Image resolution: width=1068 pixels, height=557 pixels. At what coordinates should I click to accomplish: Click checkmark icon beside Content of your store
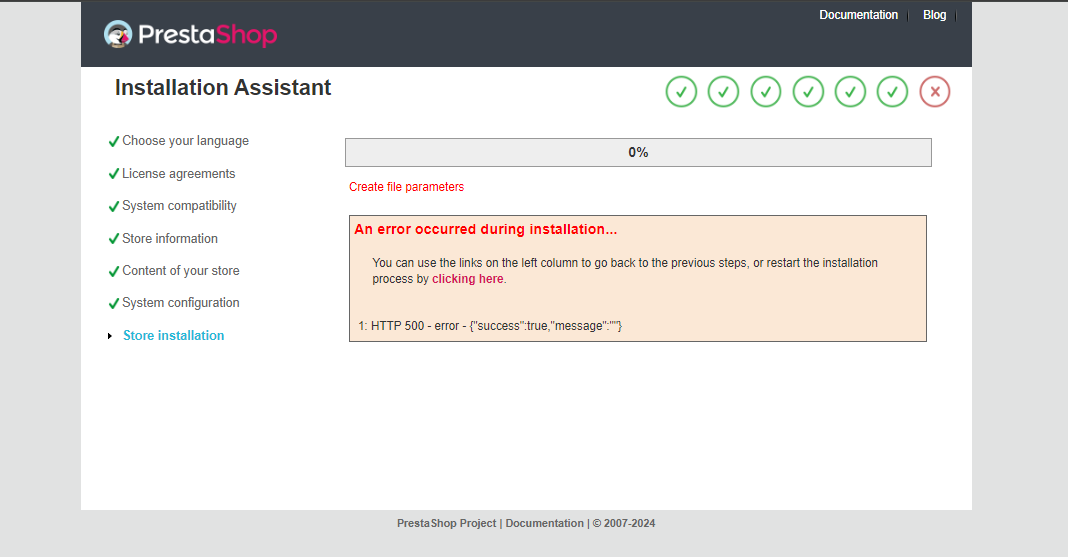[x=114, y=272]
